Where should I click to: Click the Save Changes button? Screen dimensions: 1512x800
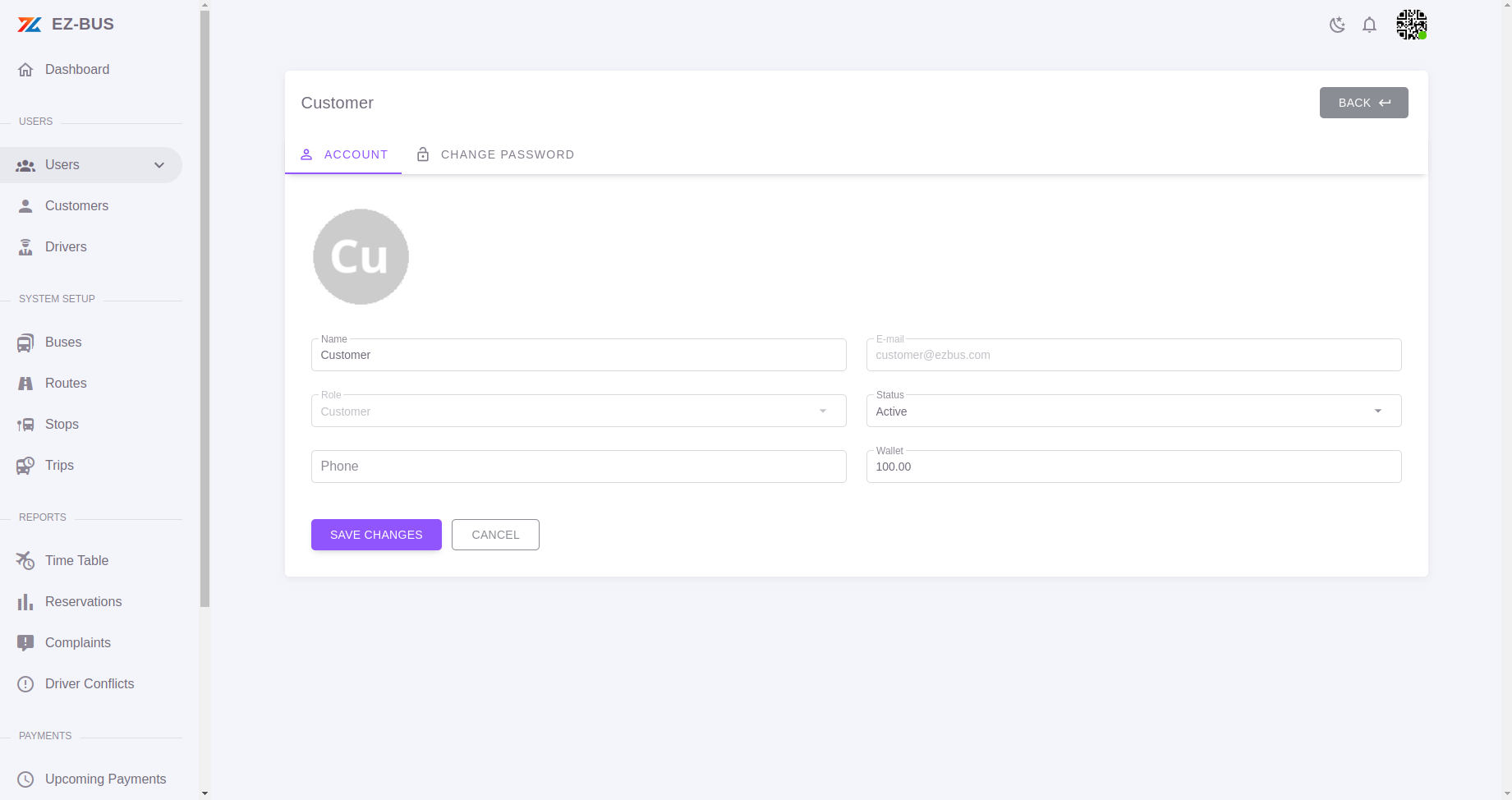pyautogui.click(x=375, y=535)
